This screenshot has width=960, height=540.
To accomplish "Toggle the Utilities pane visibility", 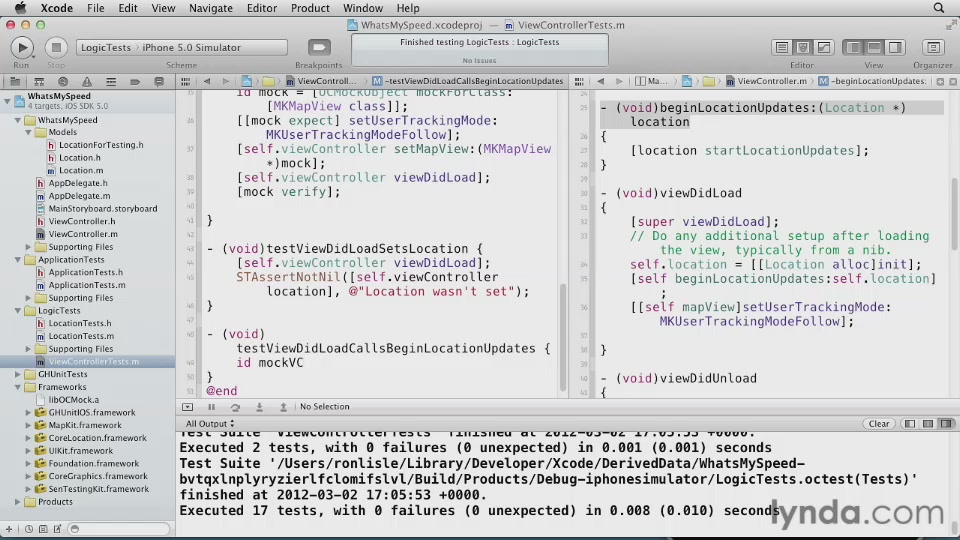I will (895, 47).
